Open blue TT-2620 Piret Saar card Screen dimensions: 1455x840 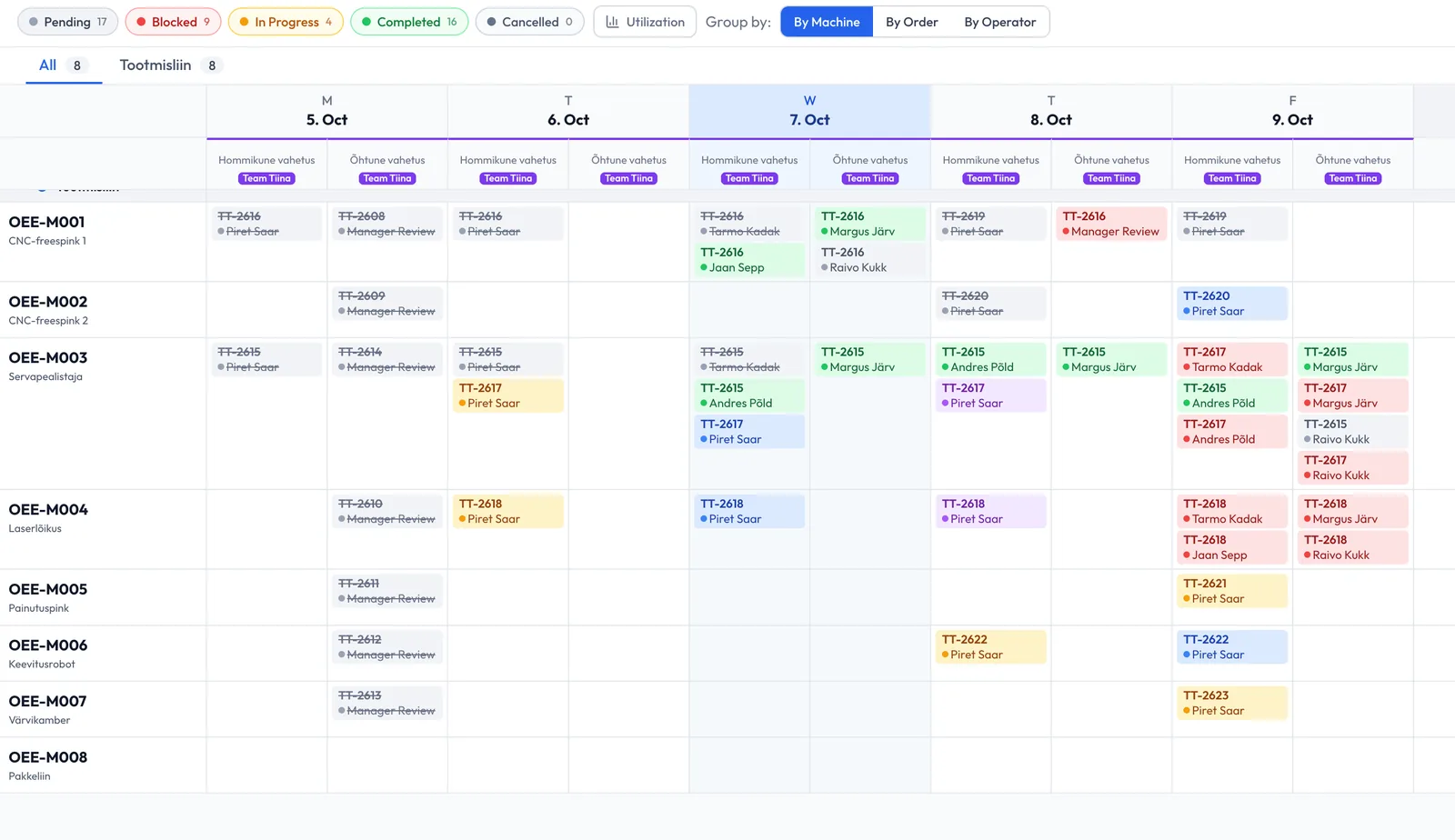pos(1232,304)
